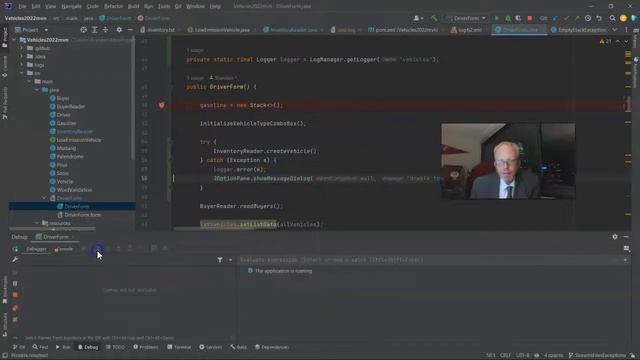Click the Git update project arrow icon
640x360 pixels.
point(555,18)
